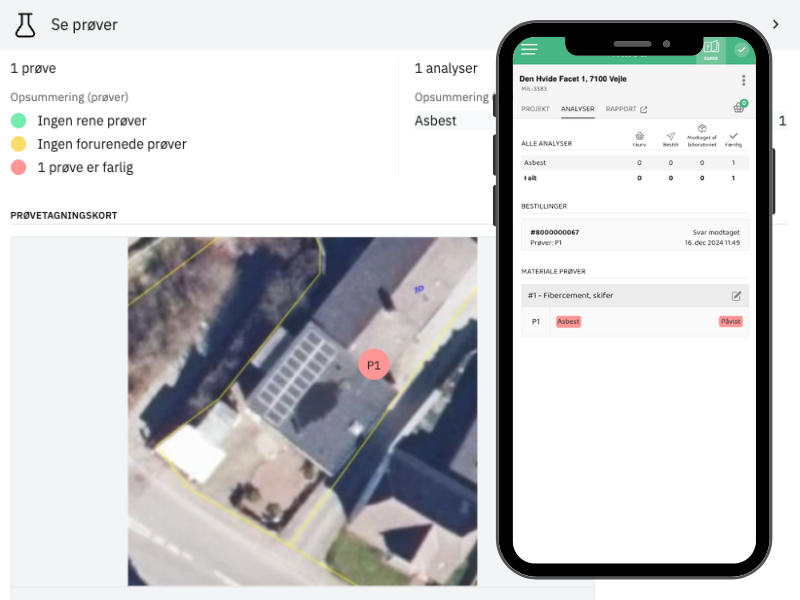Click the flask icon beside Se prøver
The height and width of the screenshot is (600, 800).
(25, 24)
